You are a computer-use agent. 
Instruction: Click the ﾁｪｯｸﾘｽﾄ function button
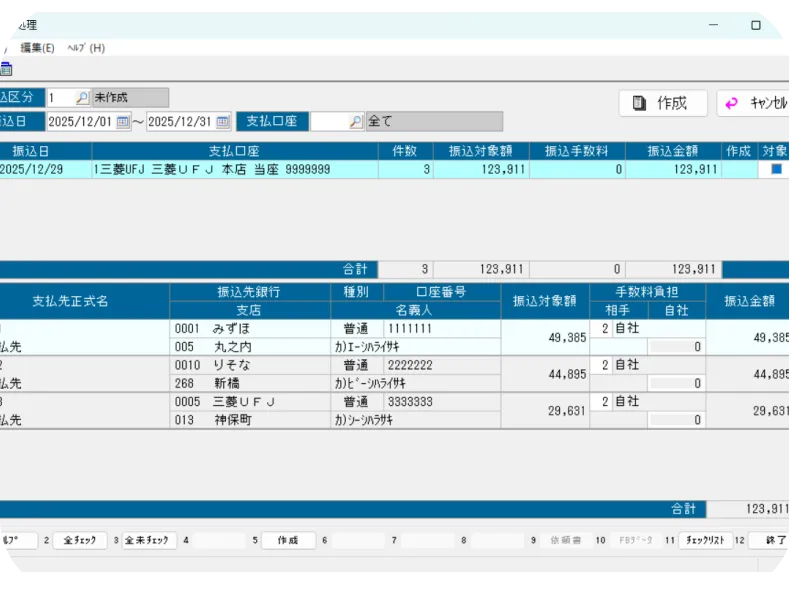[x=705, y=540]
